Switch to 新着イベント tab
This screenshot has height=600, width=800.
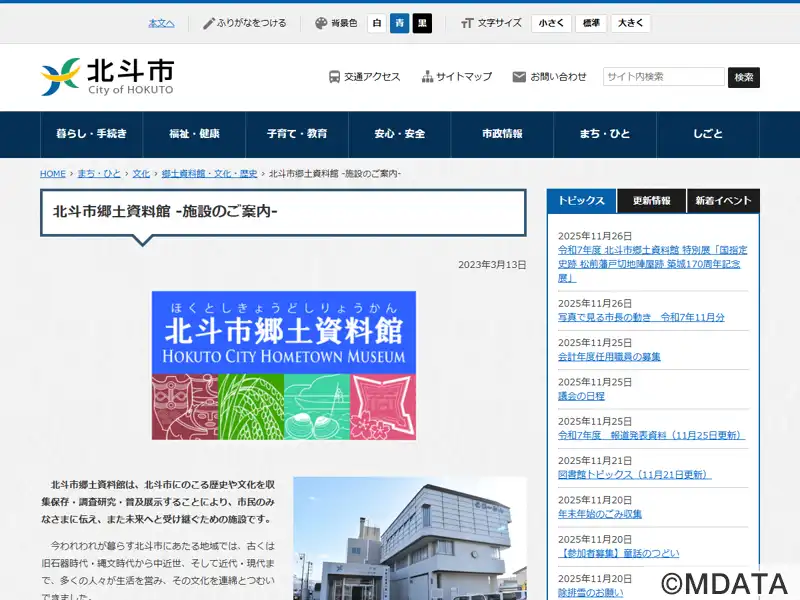click(723, 201)
